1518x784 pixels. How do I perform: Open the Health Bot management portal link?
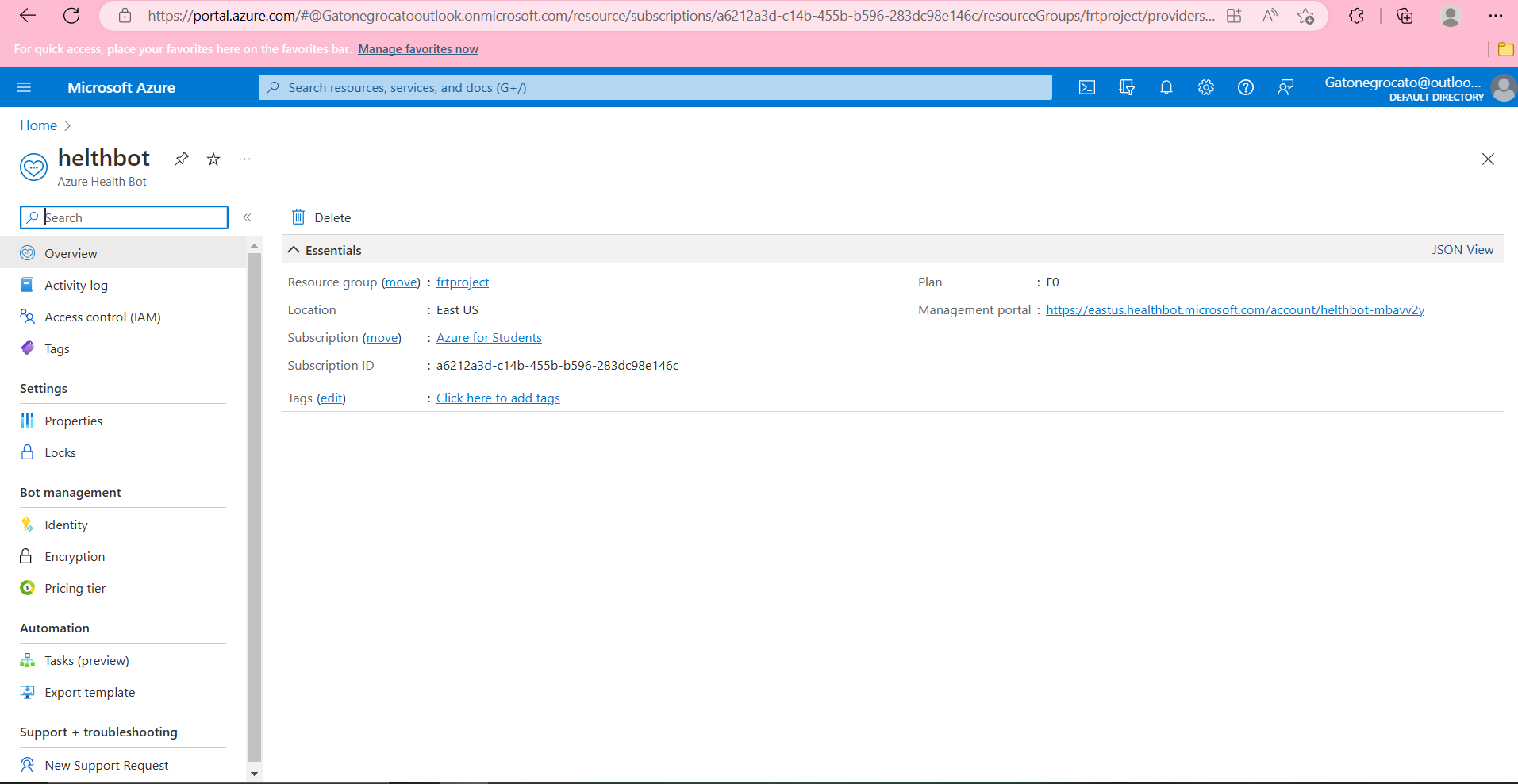click(1236, 310)
